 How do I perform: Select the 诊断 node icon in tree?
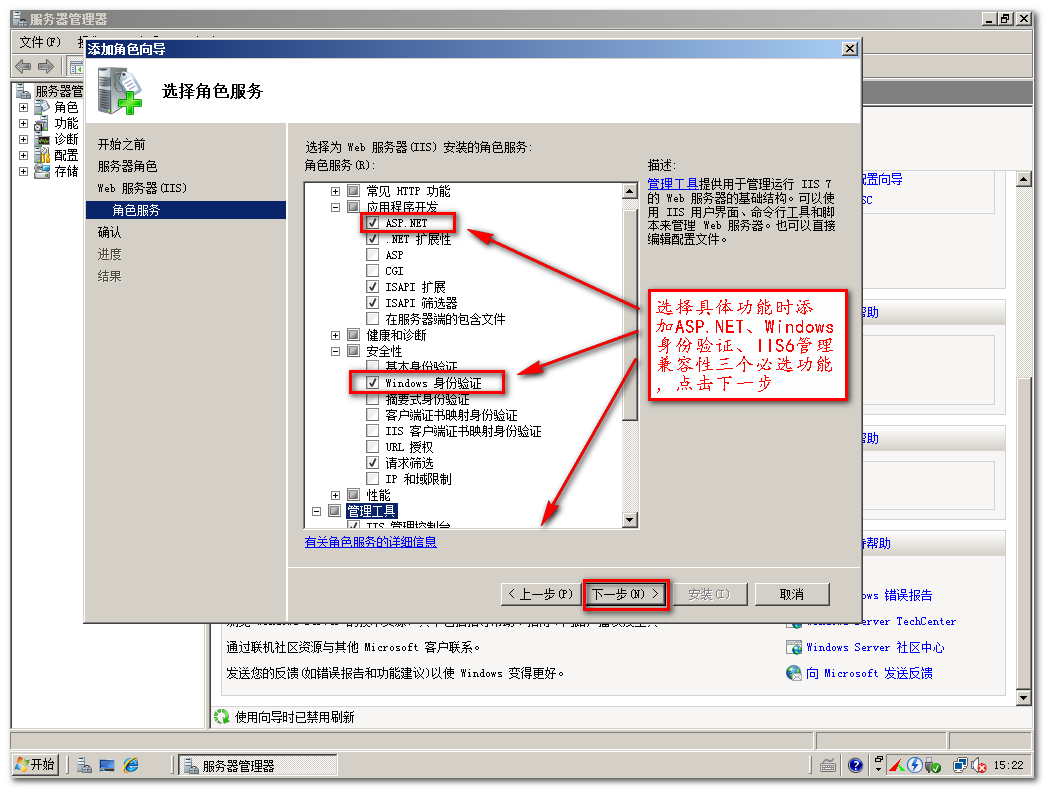(x=42, y=139)
